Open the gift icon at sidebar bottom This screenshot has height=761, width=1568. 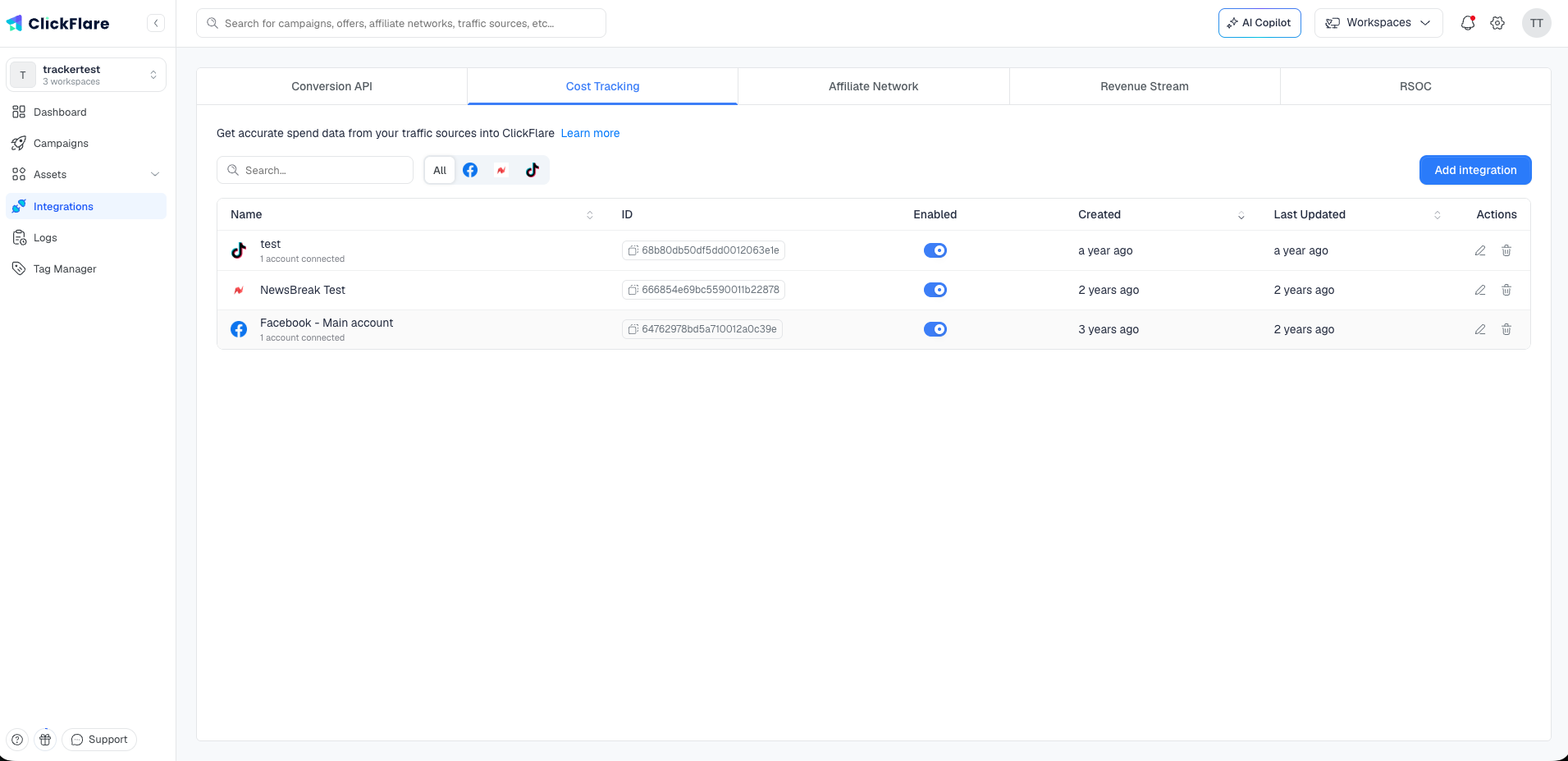tap(45, 740)
